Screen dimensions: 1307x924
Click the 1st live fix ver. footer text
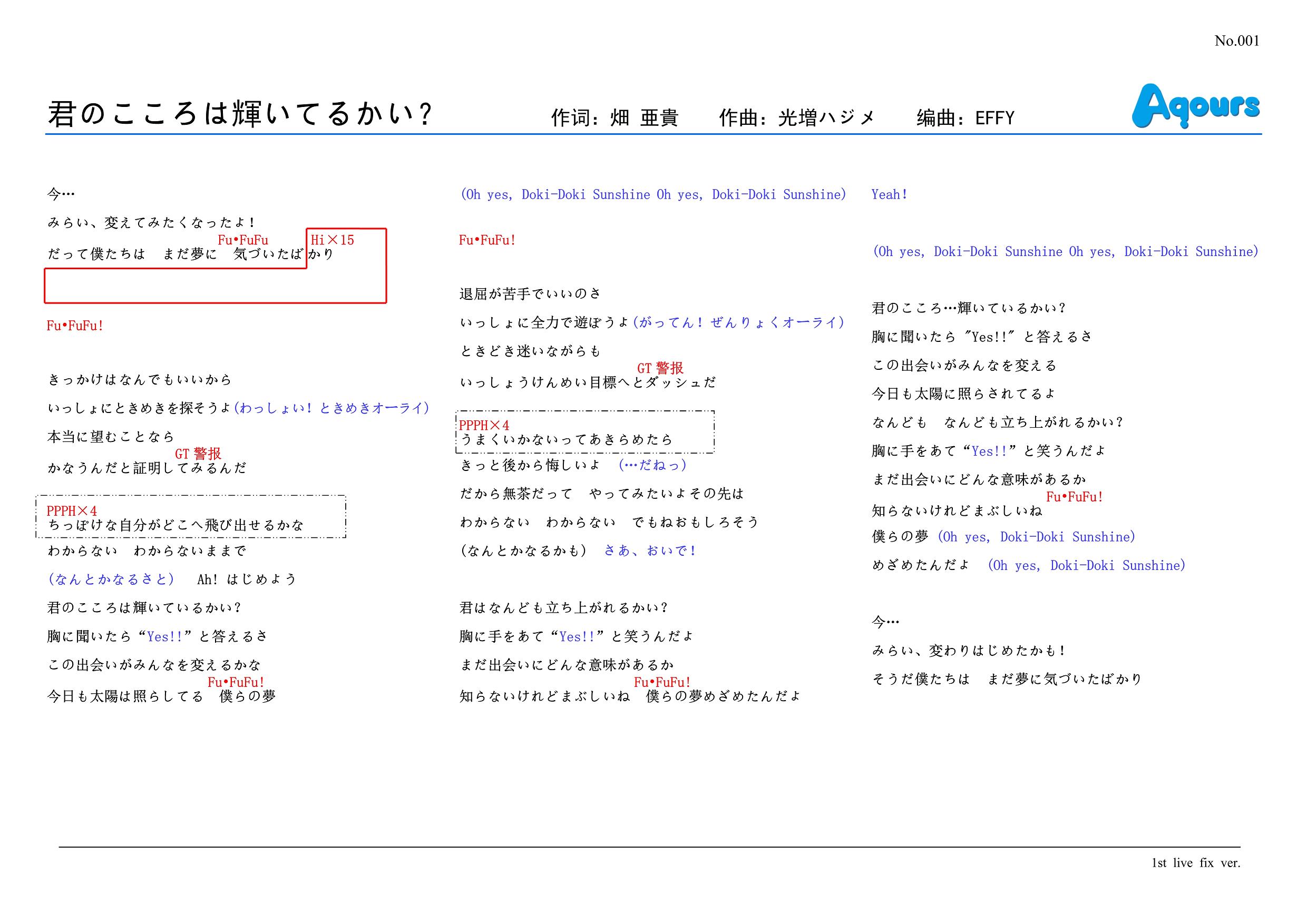(1195, 862)
